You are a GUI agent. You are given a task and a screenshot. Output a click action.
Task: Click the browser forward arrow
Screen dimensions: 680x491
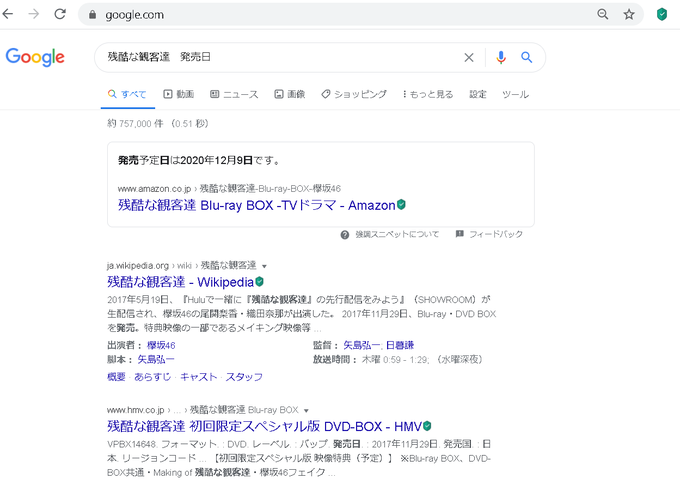click(x=33, y=14)
